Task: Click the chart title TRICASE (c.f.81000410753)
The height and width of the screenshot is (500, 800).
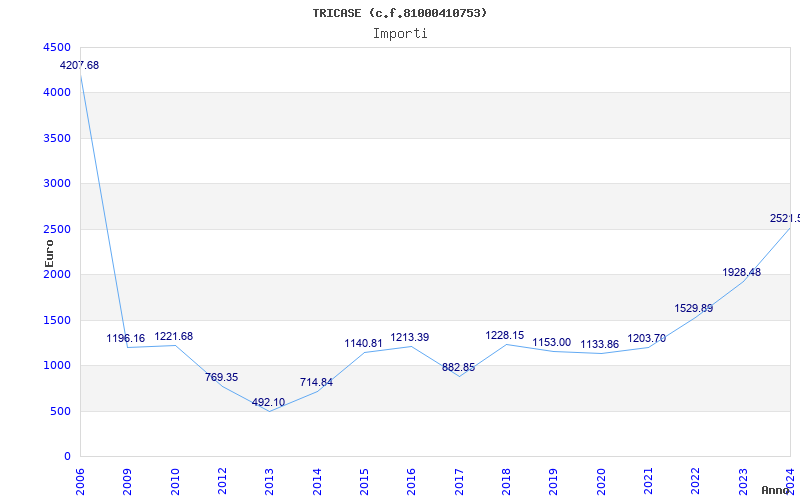Action: coord(400,13)
